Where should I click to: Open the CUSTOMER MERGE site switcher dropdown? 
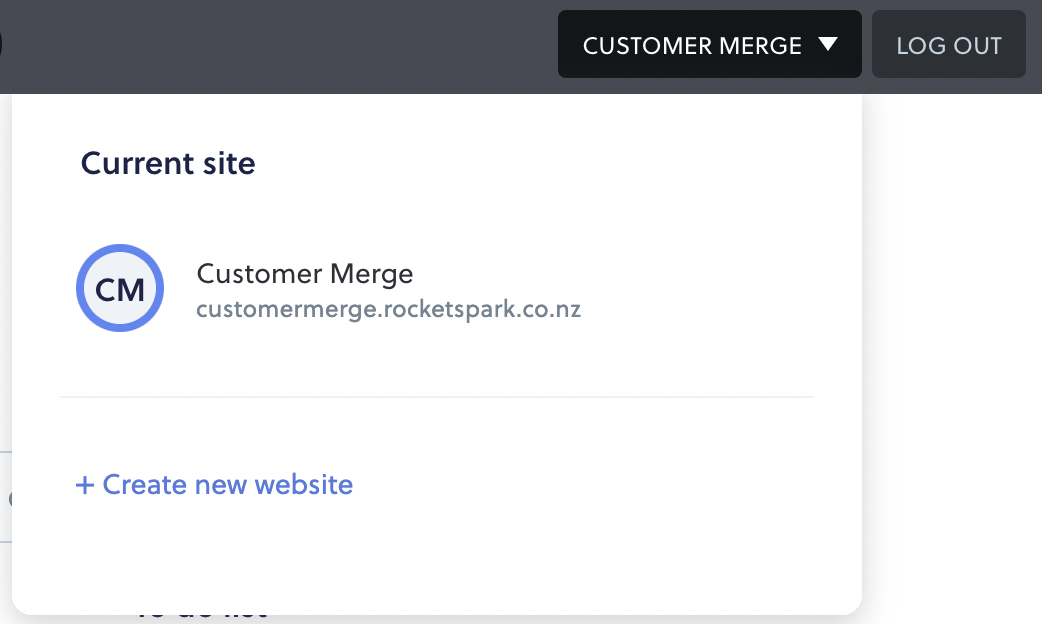710,44
